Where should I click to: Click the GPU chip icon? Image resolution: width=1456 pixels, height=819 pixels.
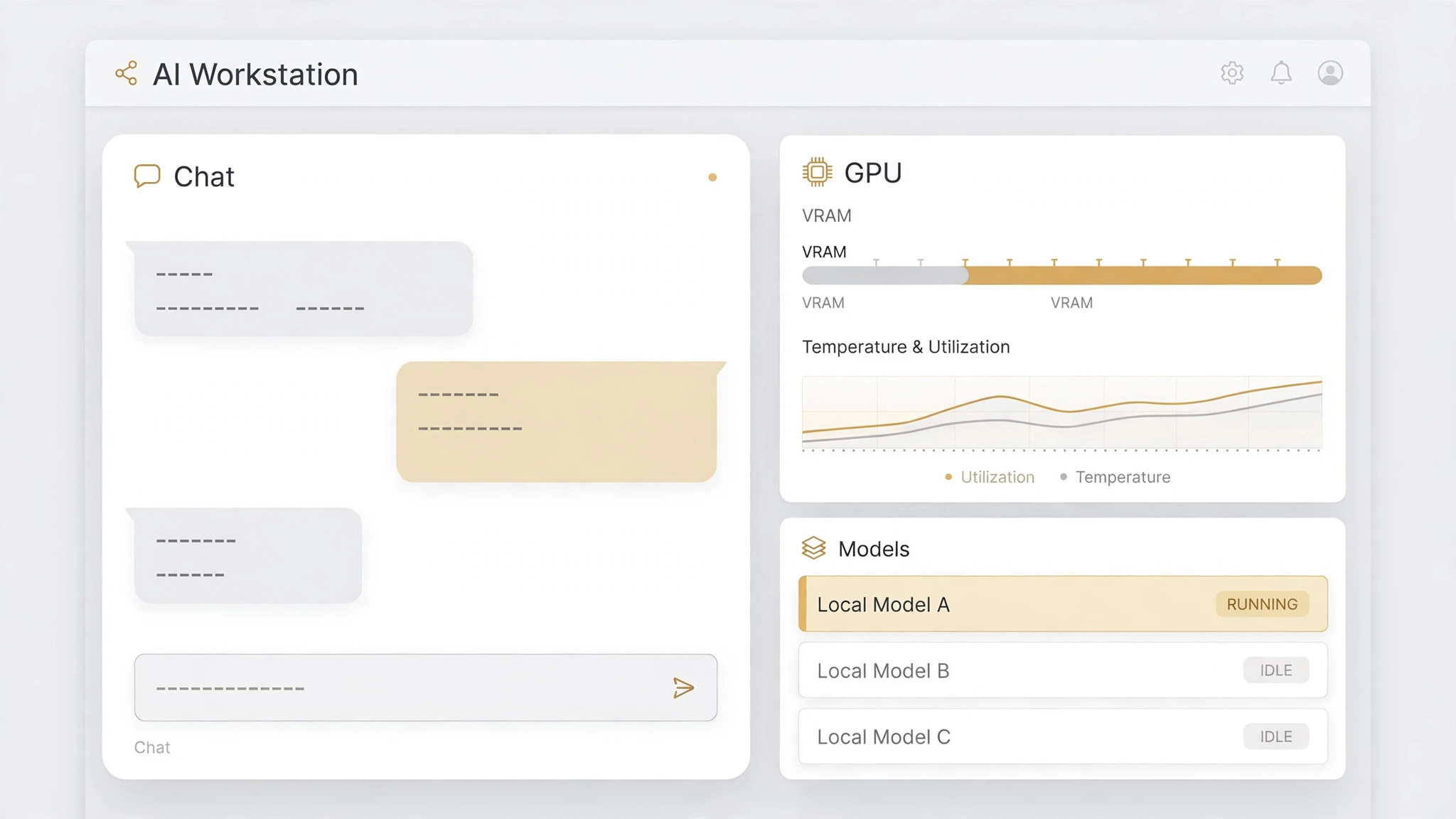pyautogui.click(x=817, y=172)
